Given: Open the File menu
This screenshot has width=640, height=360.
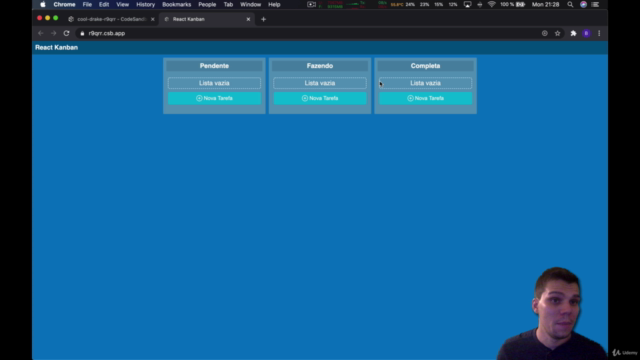Looking at the screenshot, I should (87, 4).
